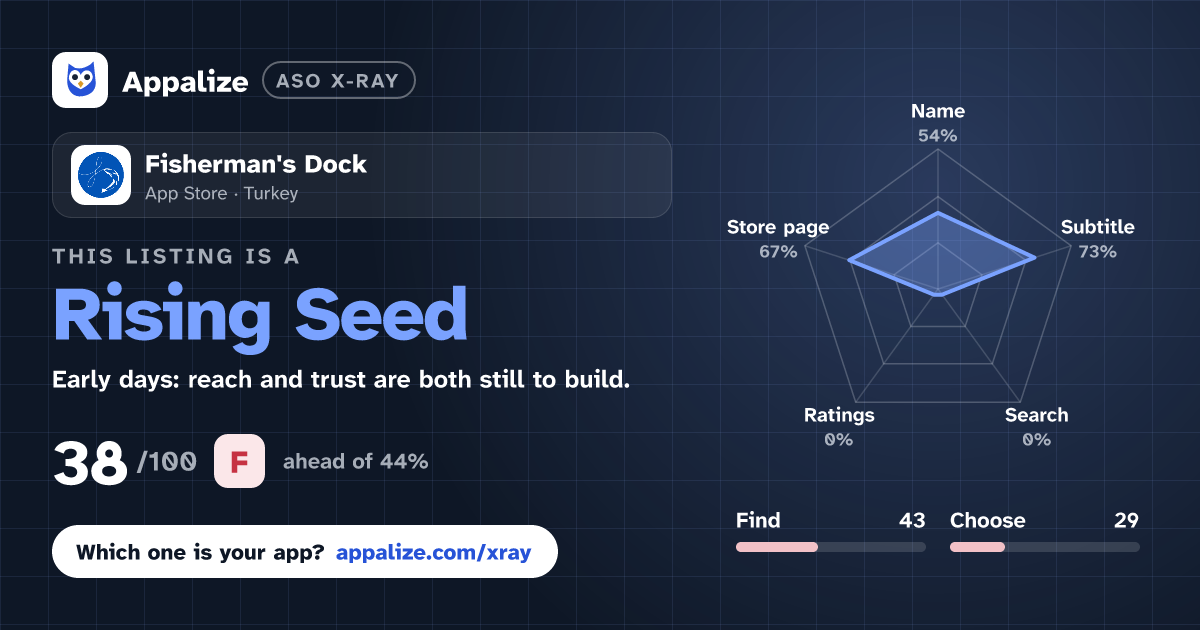Open the appalize.com/xray link
The width and height of the screenshot is (1200, 630).
click(x=433, y=552)
